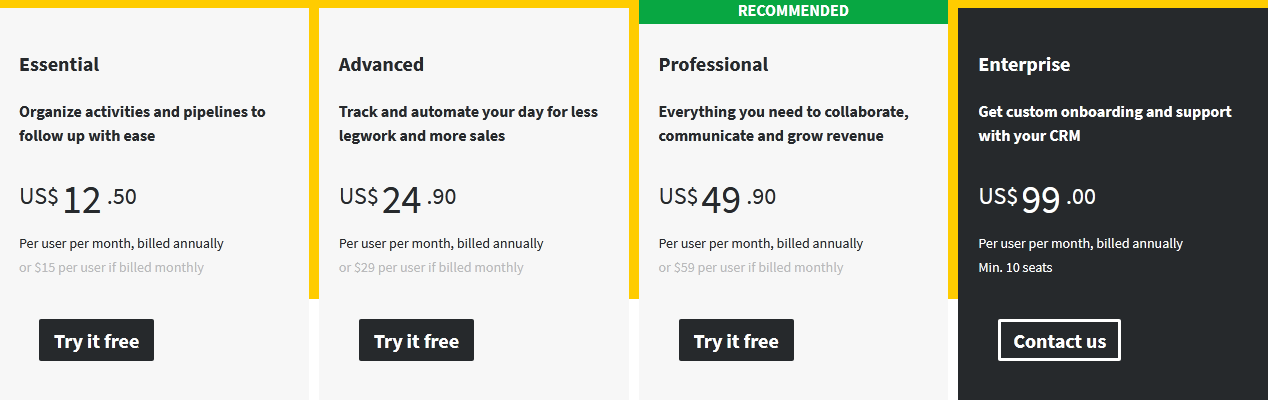1268x400 pixels.
Task: Select the Essential plan heading
Action: (59, 64)
